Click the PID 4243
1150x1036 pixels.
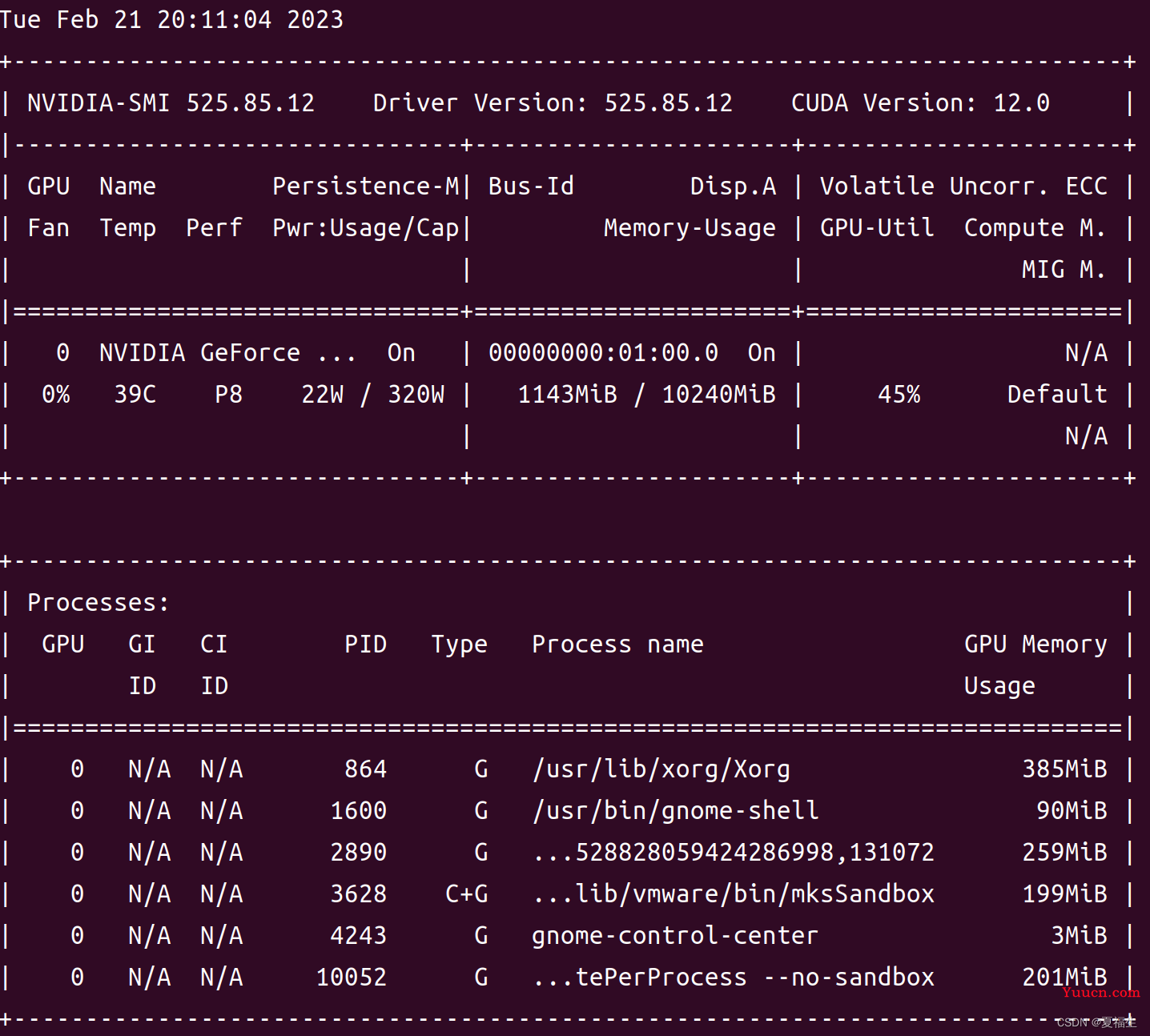(x=358, y=935)
